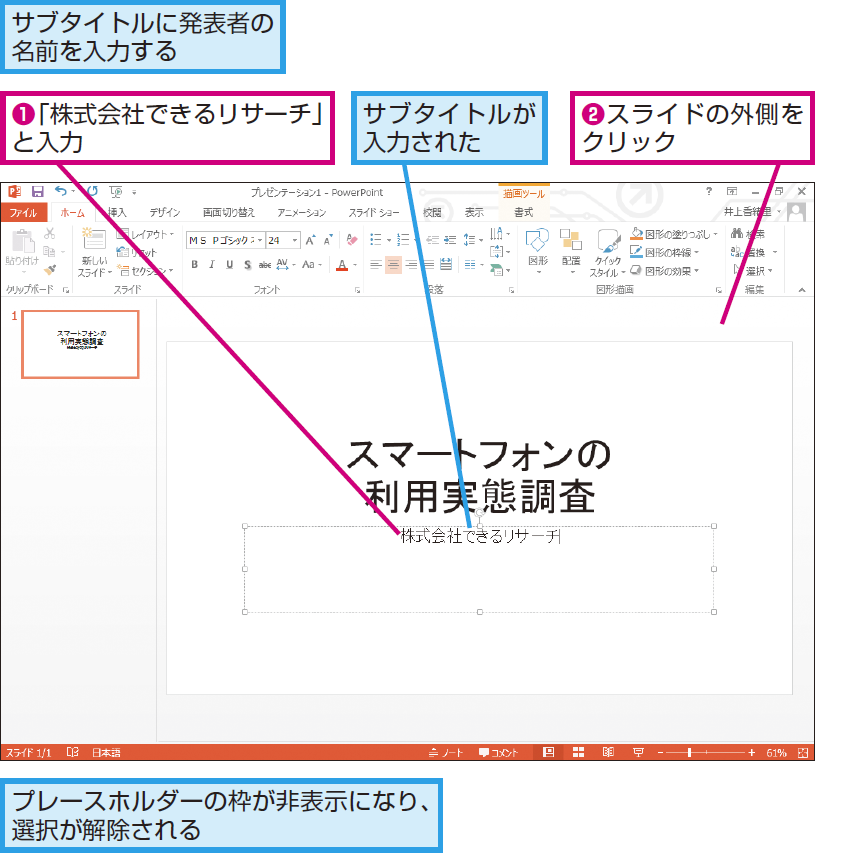Switch to the スライドショー tab
The height and width of the screenshot is (853, 848).
tap(374, 212)
